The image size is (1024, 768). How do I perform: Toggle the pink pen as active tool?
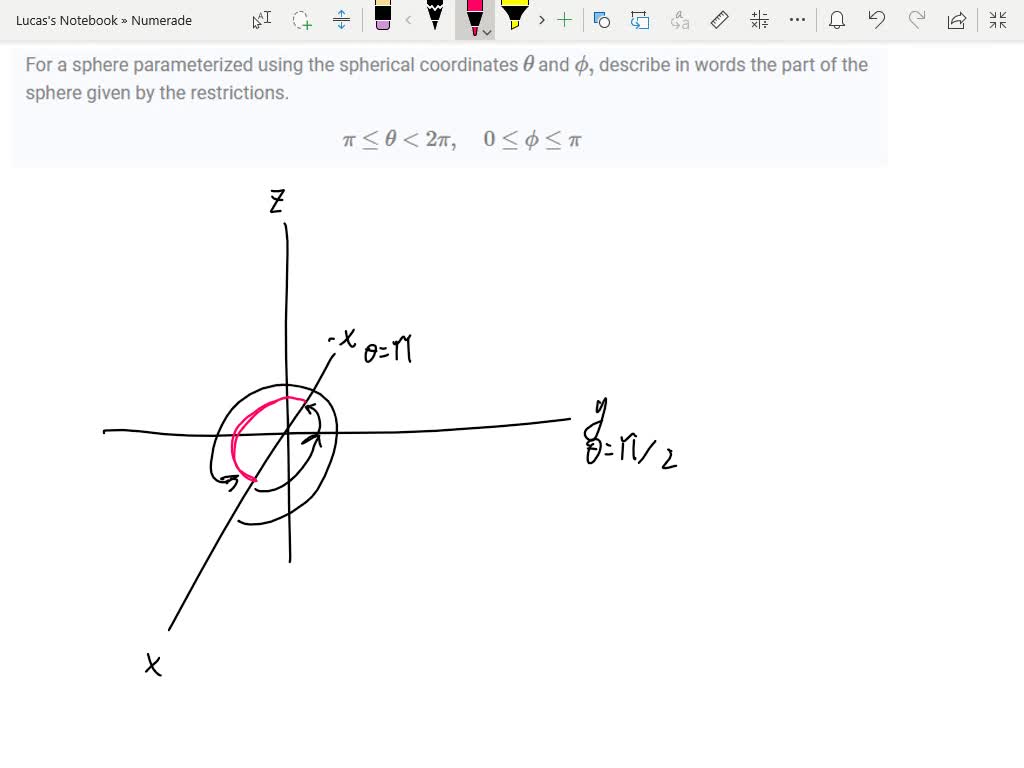[473, 16]
